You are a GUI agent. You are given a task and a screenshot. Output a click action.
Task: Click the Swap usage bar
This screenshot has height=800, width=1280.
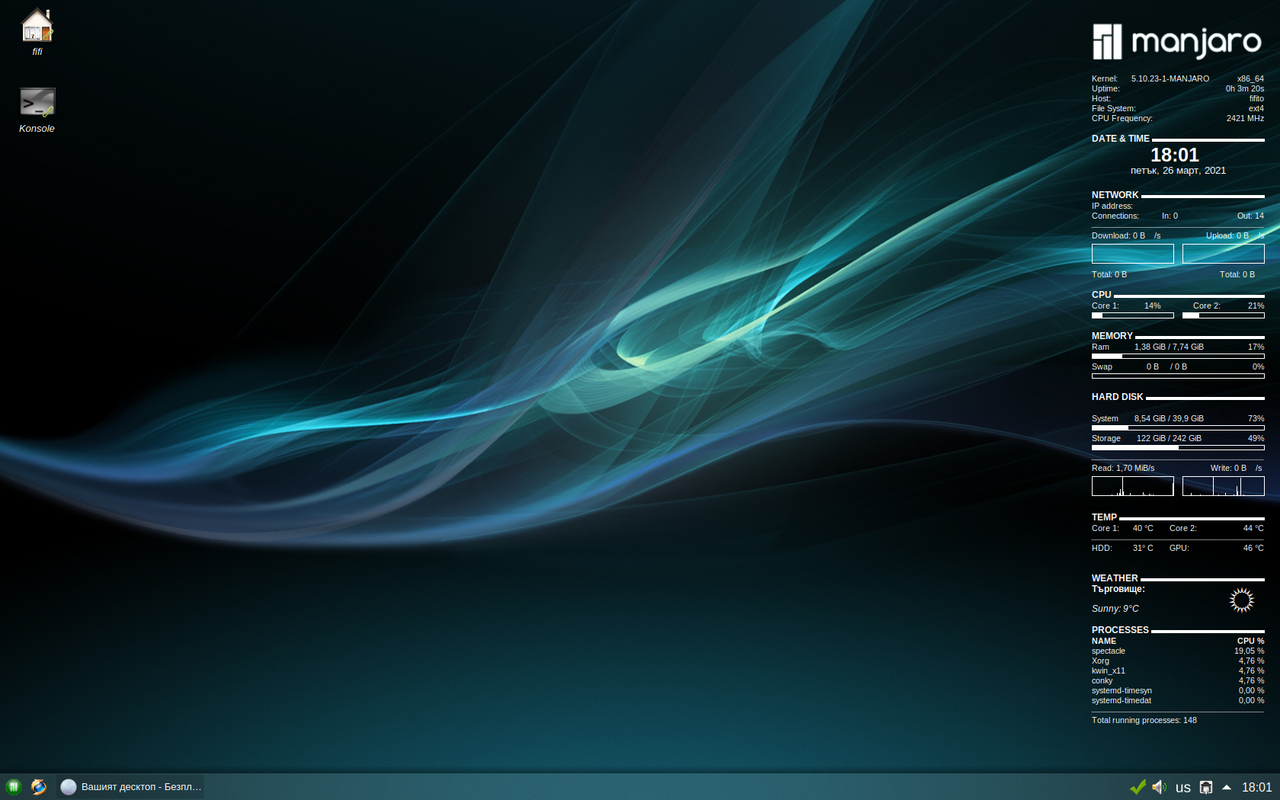(x=1178, y=376)
